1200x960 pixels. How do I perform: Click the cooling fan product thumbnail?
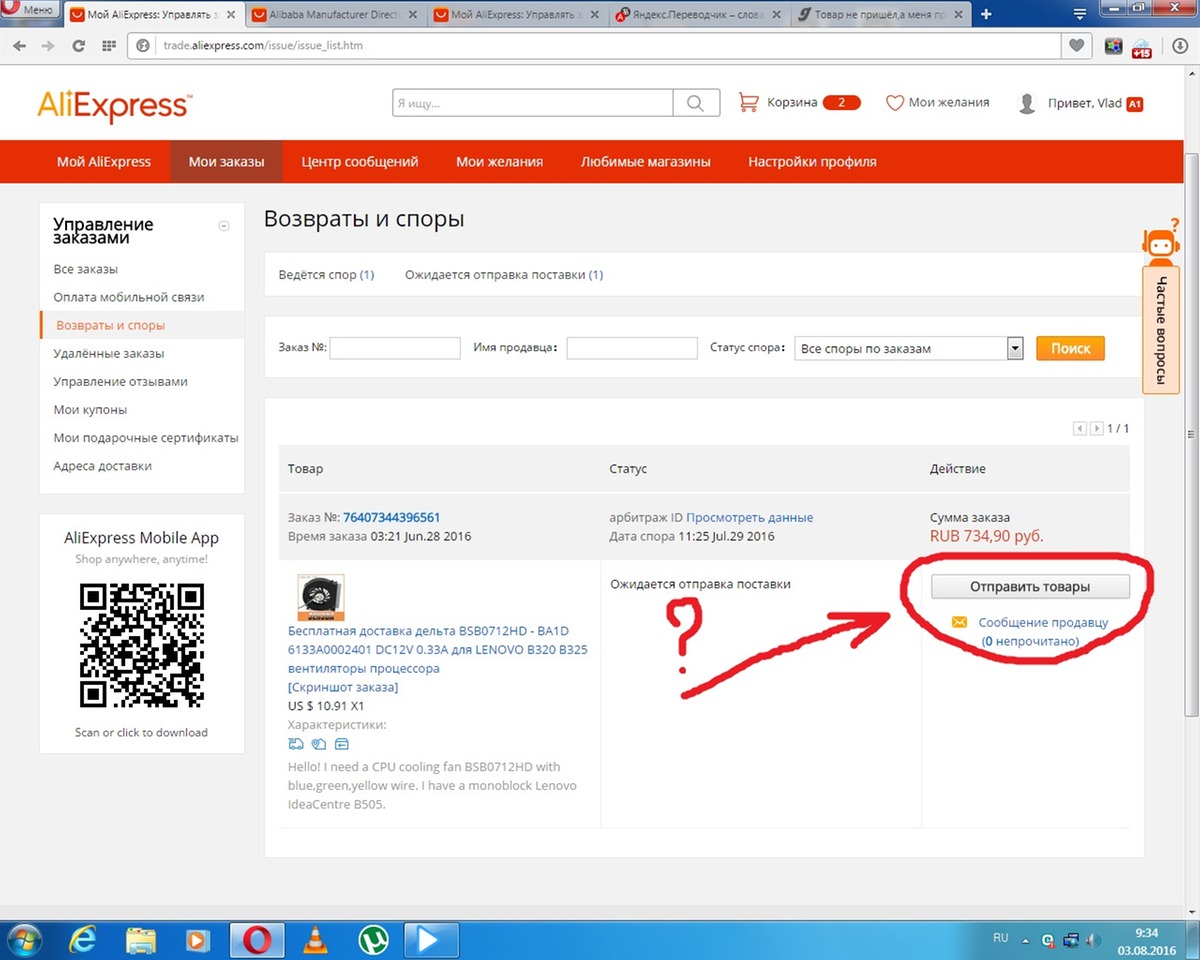[321, 597]
